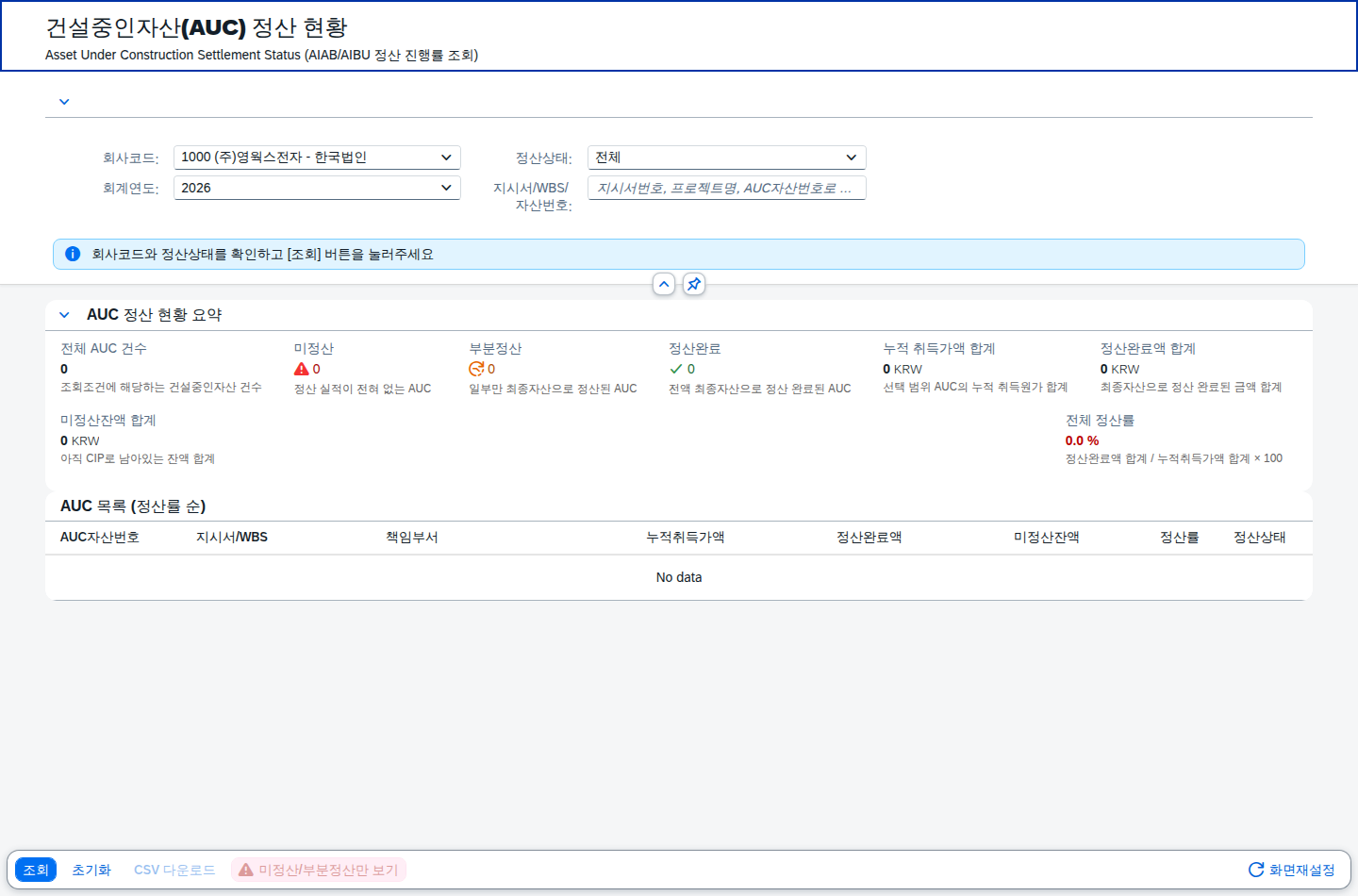Click the 초기화 button
Viewport: 1358px width, 896px height.
(x=91, y=870)
